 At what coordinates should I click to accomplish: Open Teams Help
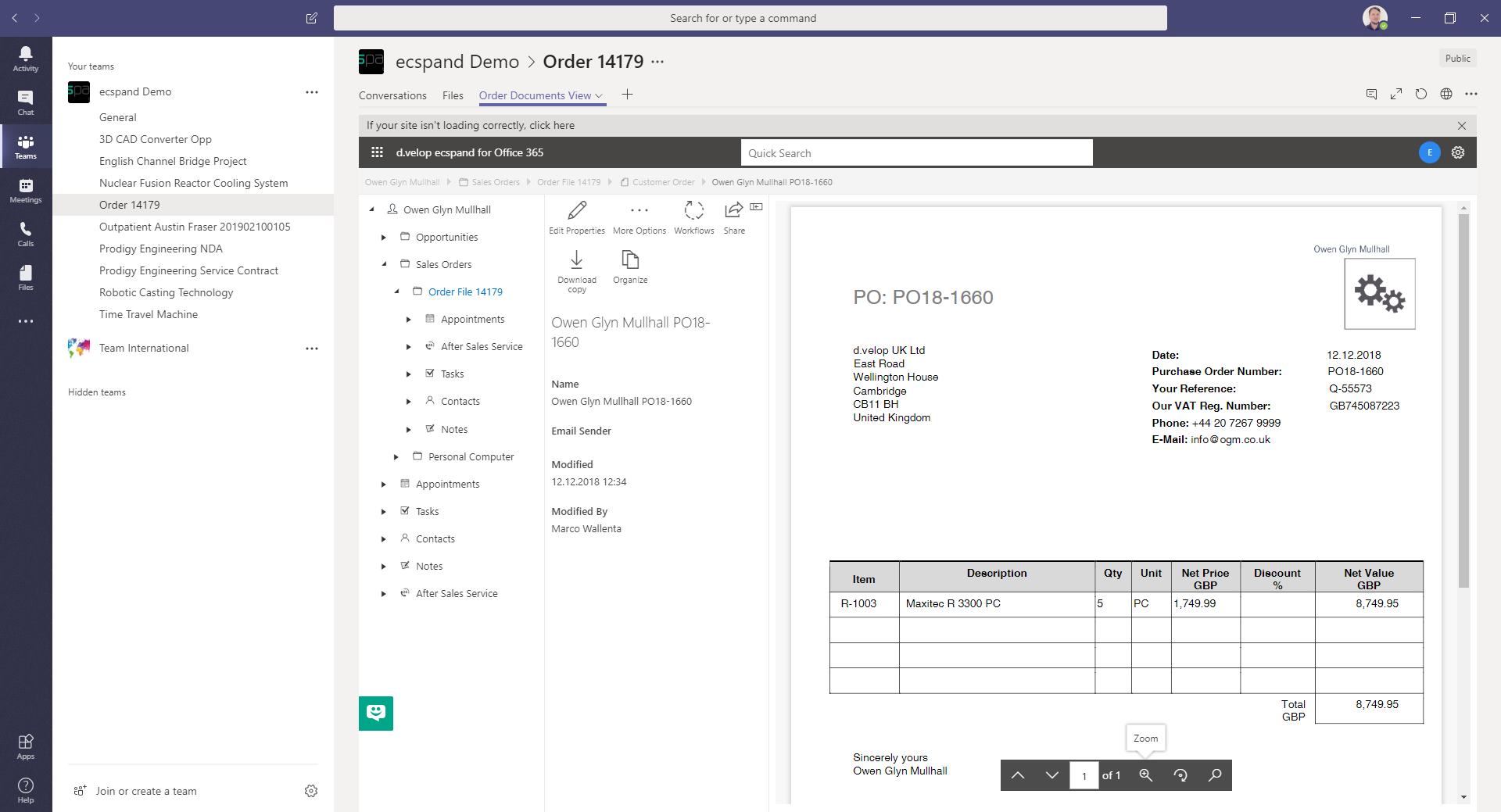tap(26, 790)
